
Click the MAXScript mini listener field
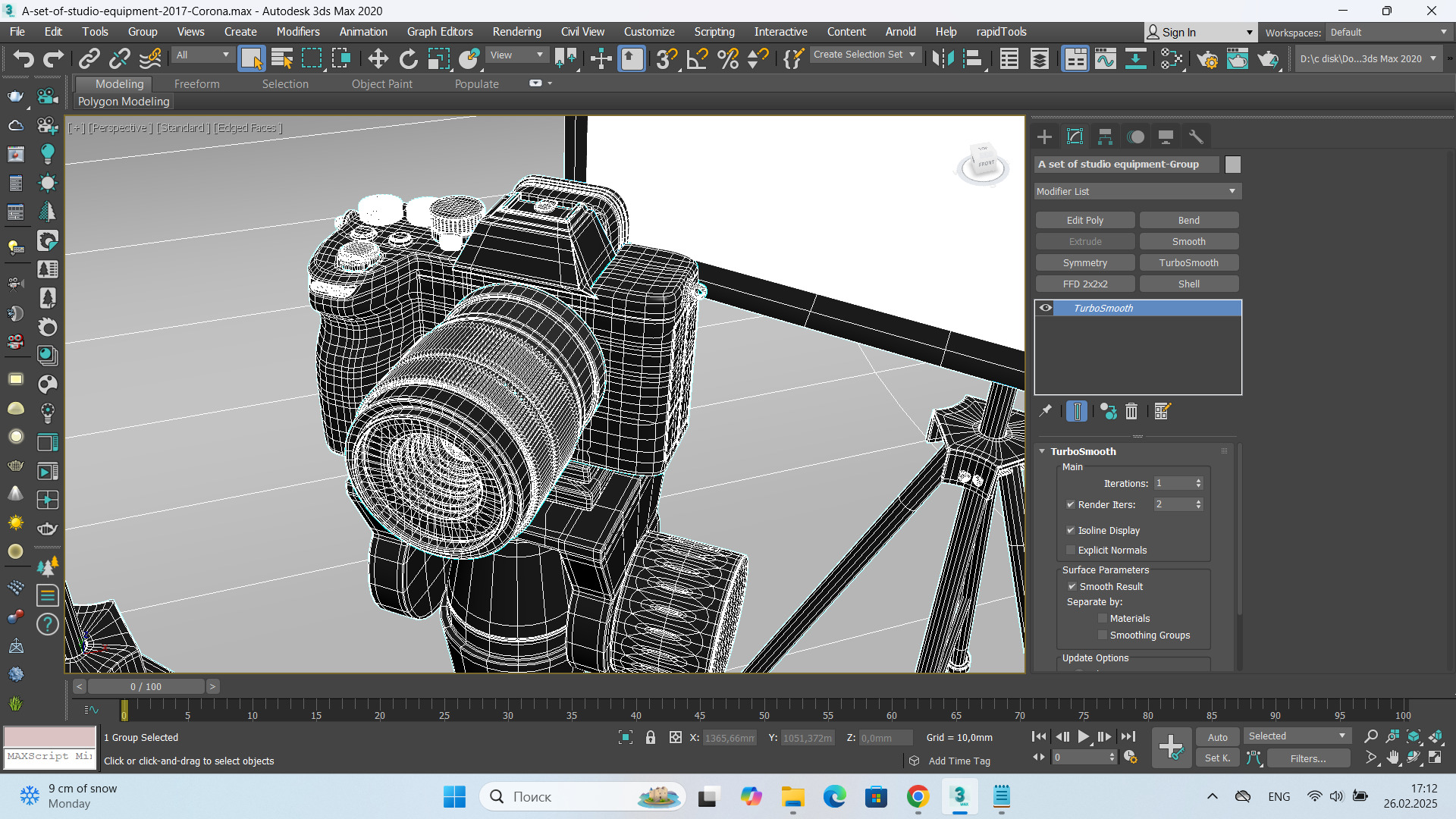coord(50,757)
